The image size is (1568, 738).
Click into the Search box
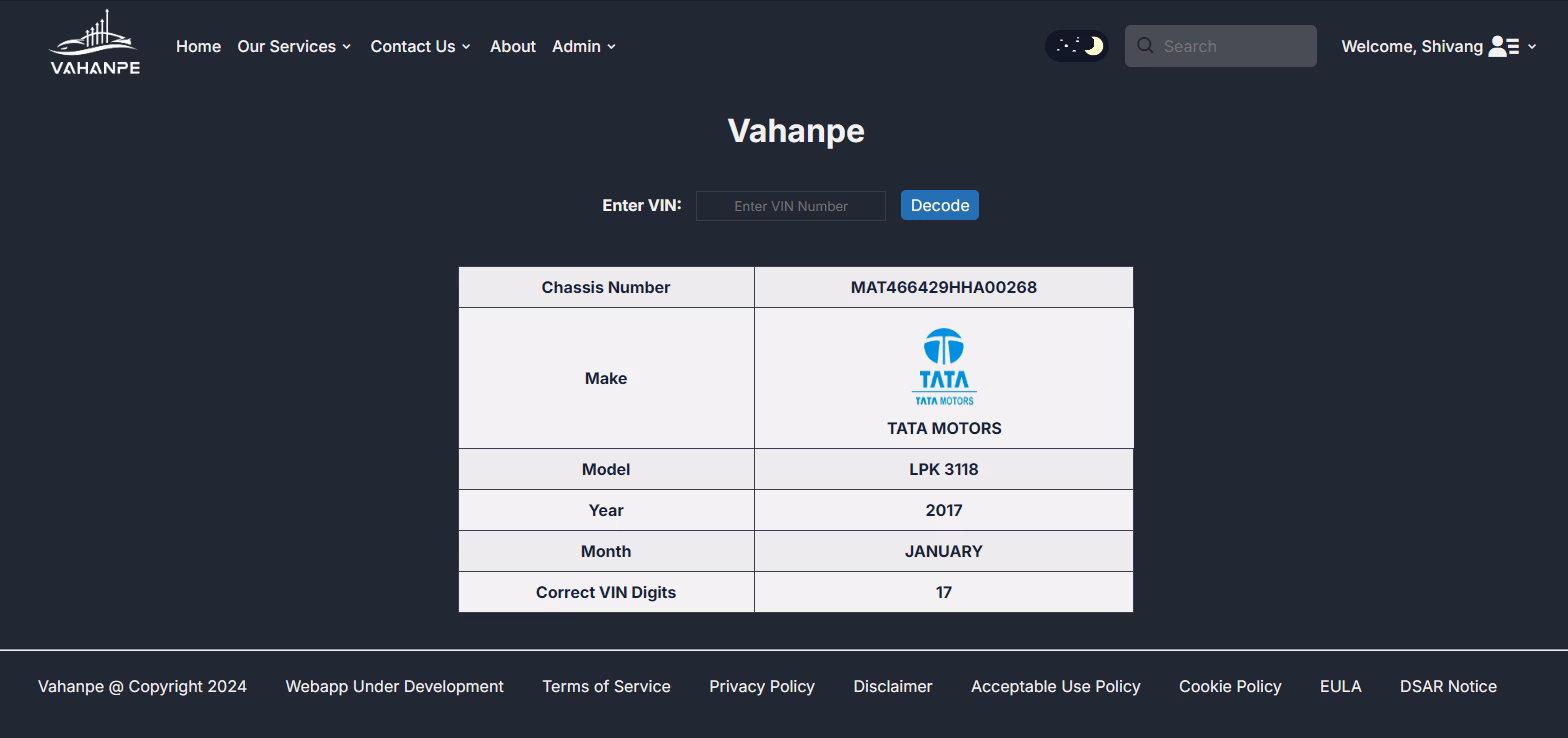(1221, 46)
